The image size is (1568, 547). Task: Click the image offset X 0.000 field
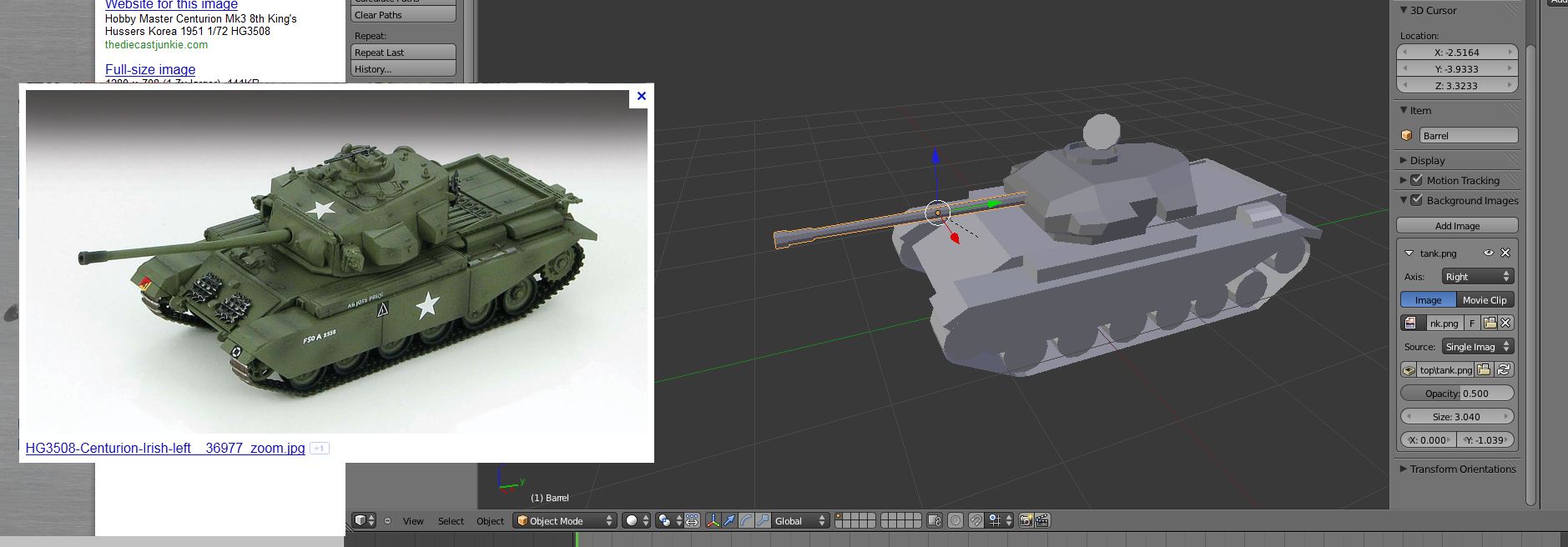coord(1429,439)
